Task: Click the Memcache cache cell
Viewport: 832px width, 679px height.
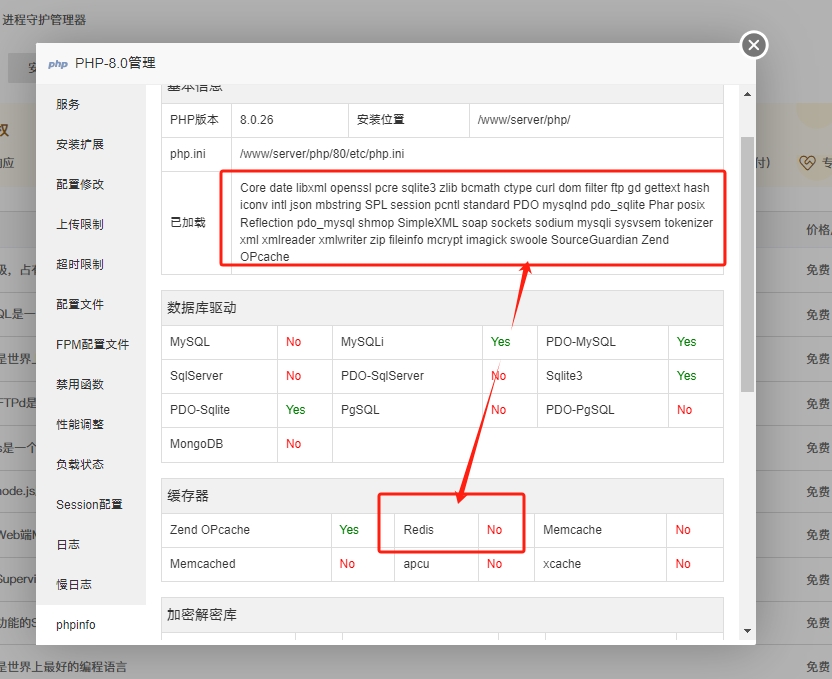Action: [601, 530]
